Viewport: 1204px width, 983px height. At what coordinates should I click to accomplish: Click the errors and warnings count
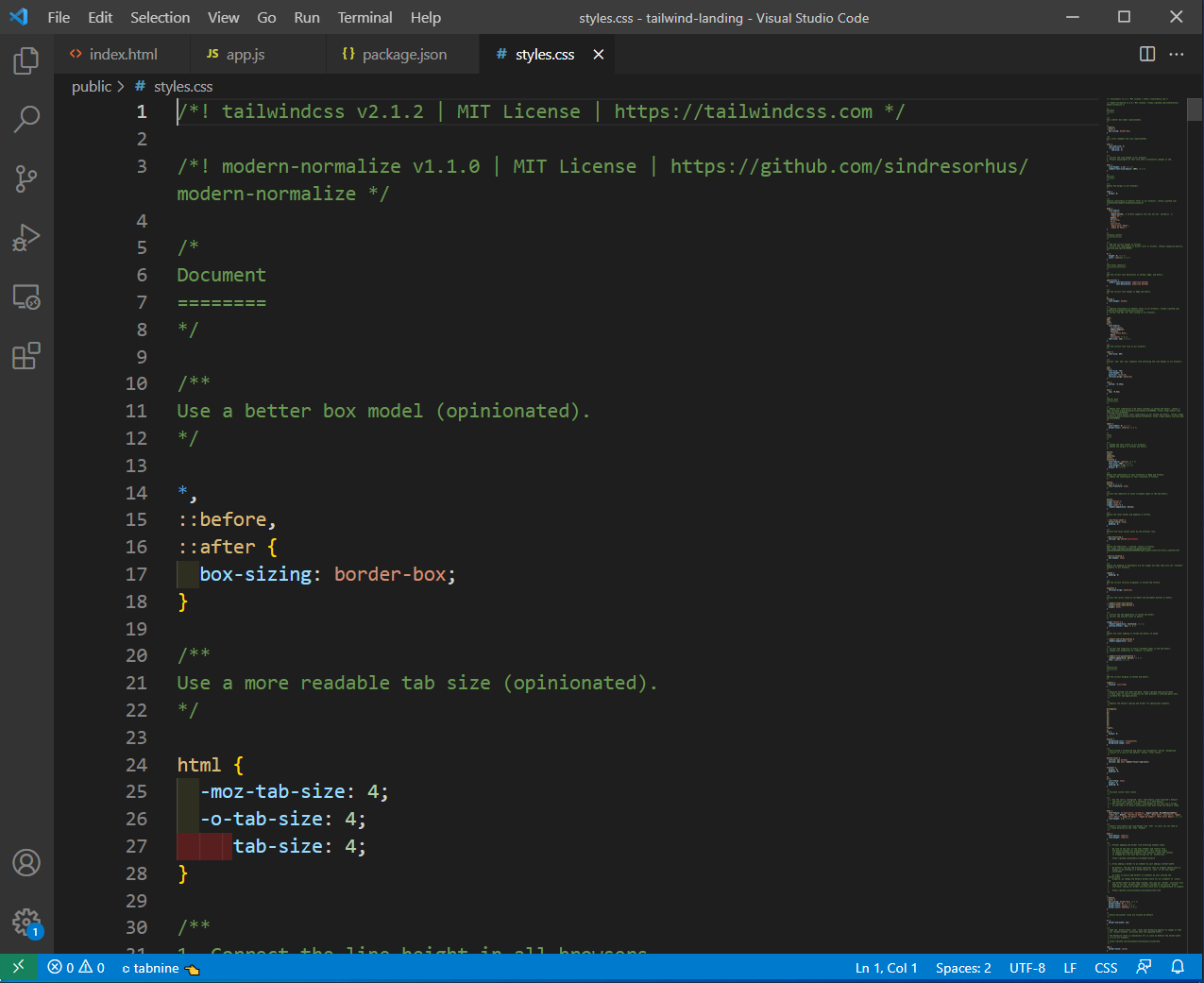76,968
